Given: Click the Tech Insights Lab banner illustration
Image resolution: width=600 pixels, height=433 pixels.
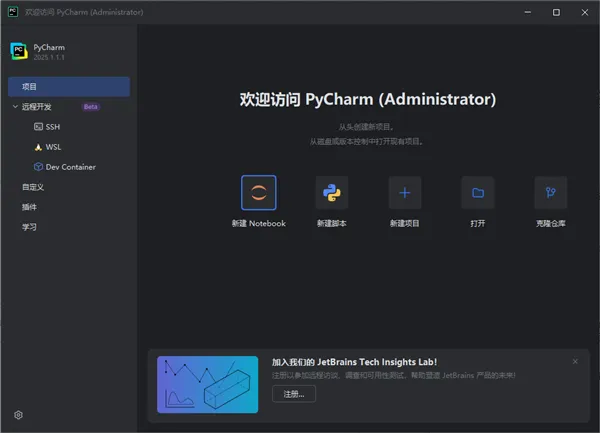Looking at the screenshot, I should click(207, 384).
